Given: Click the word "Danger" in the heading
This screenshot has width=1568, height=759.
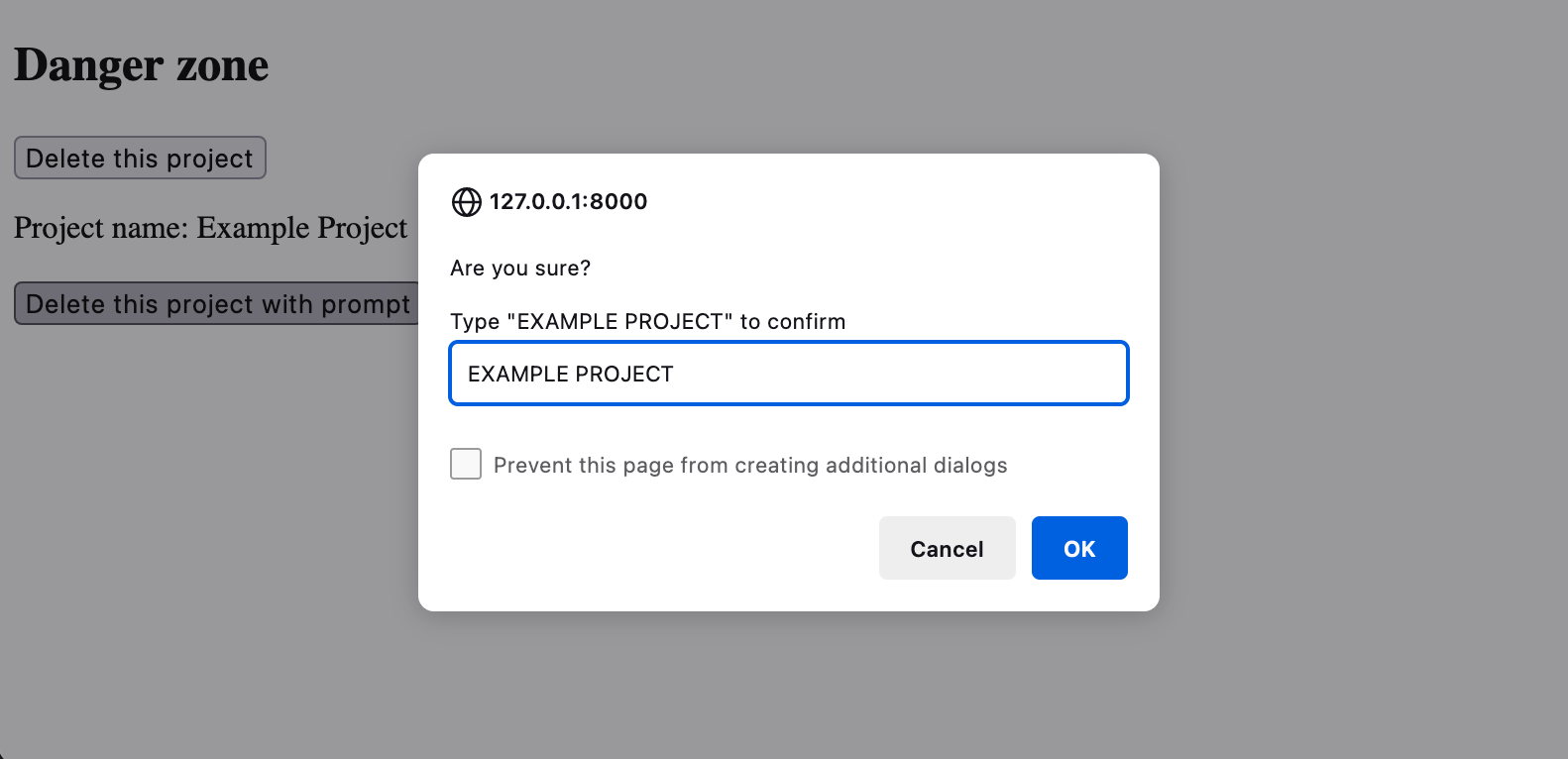Looking at the screenshot, I should [88, 65].
